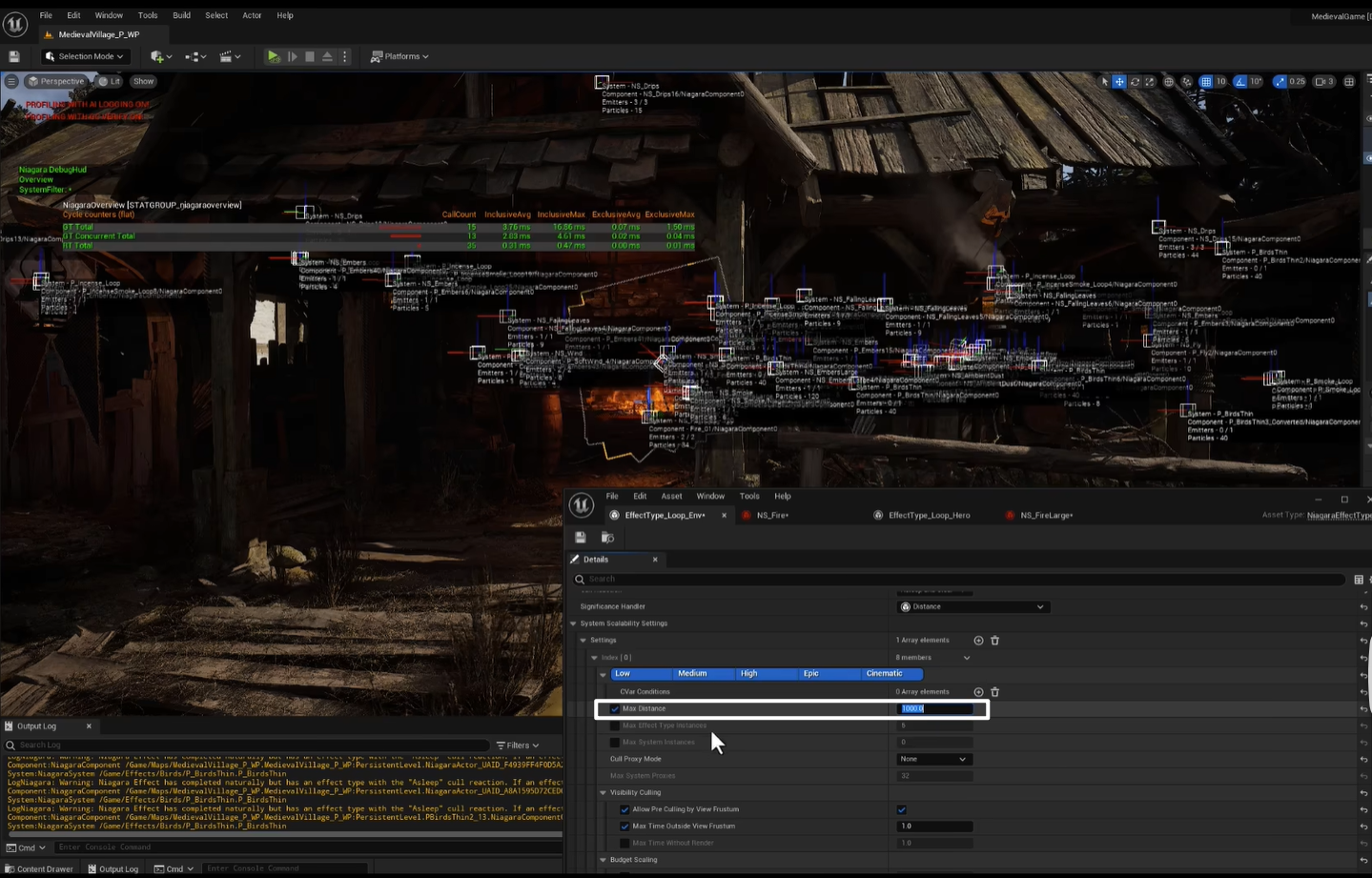Uncheck the Max Distance override checkbox
Viewport: 1372px width, 878px height.
(x=614, y=709)
